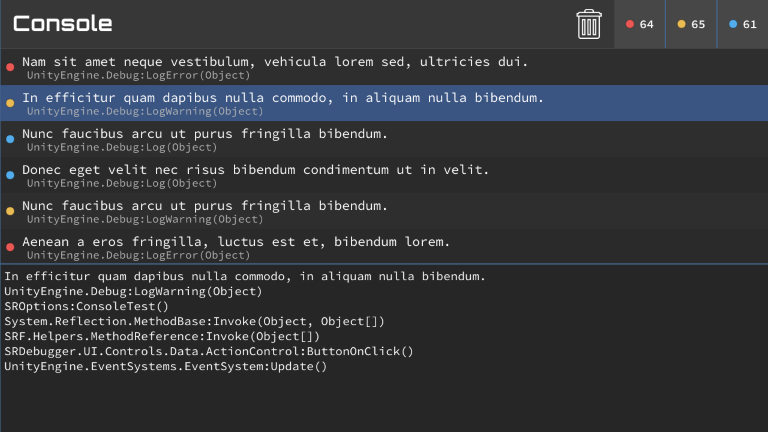
Task: Select the warning 'Nunc faucibus arcu' log entry
Action: click(384, 211)
